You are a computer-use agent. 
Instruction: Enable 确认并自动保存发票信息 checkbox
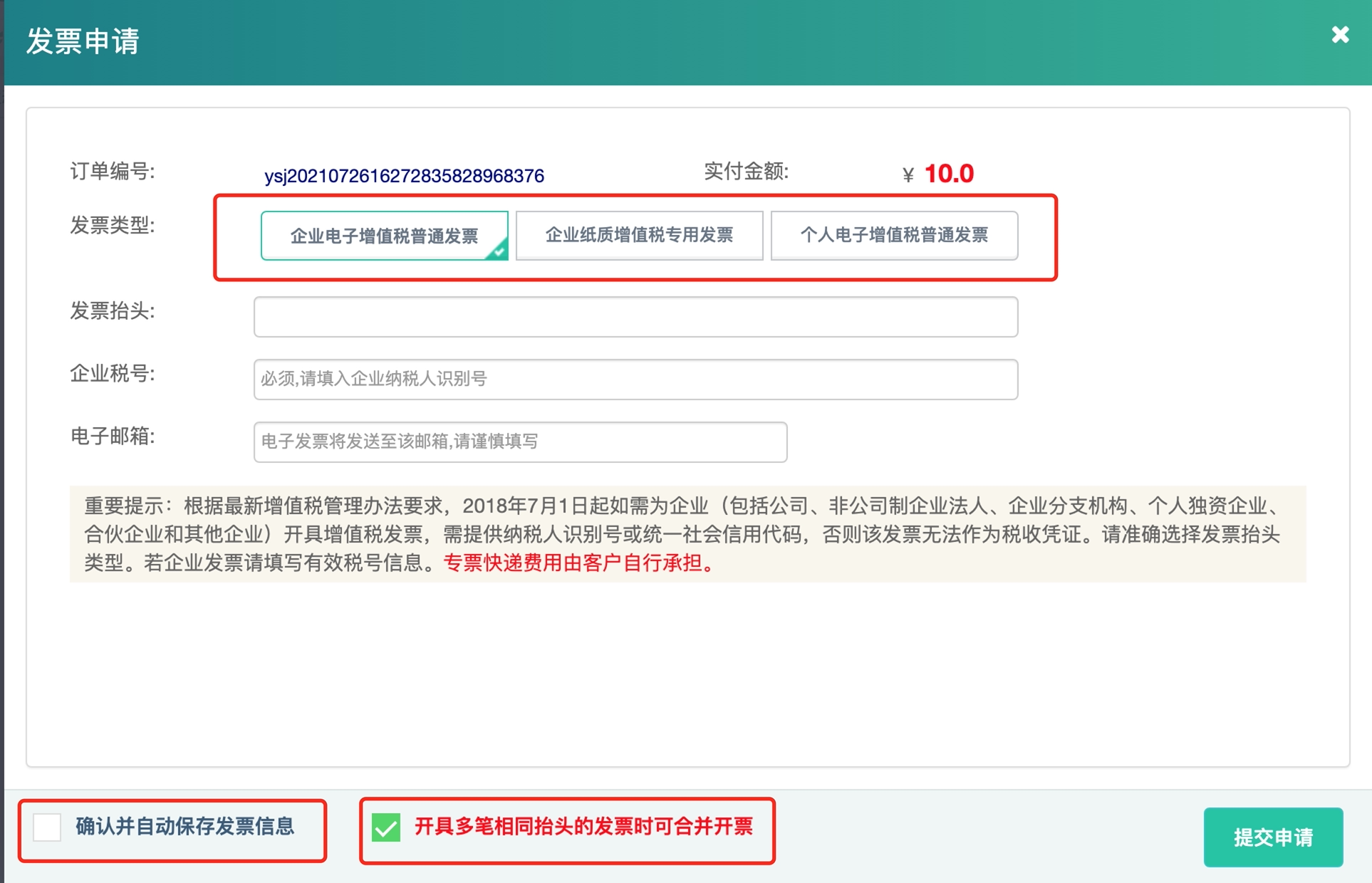[x=47, y=827]
